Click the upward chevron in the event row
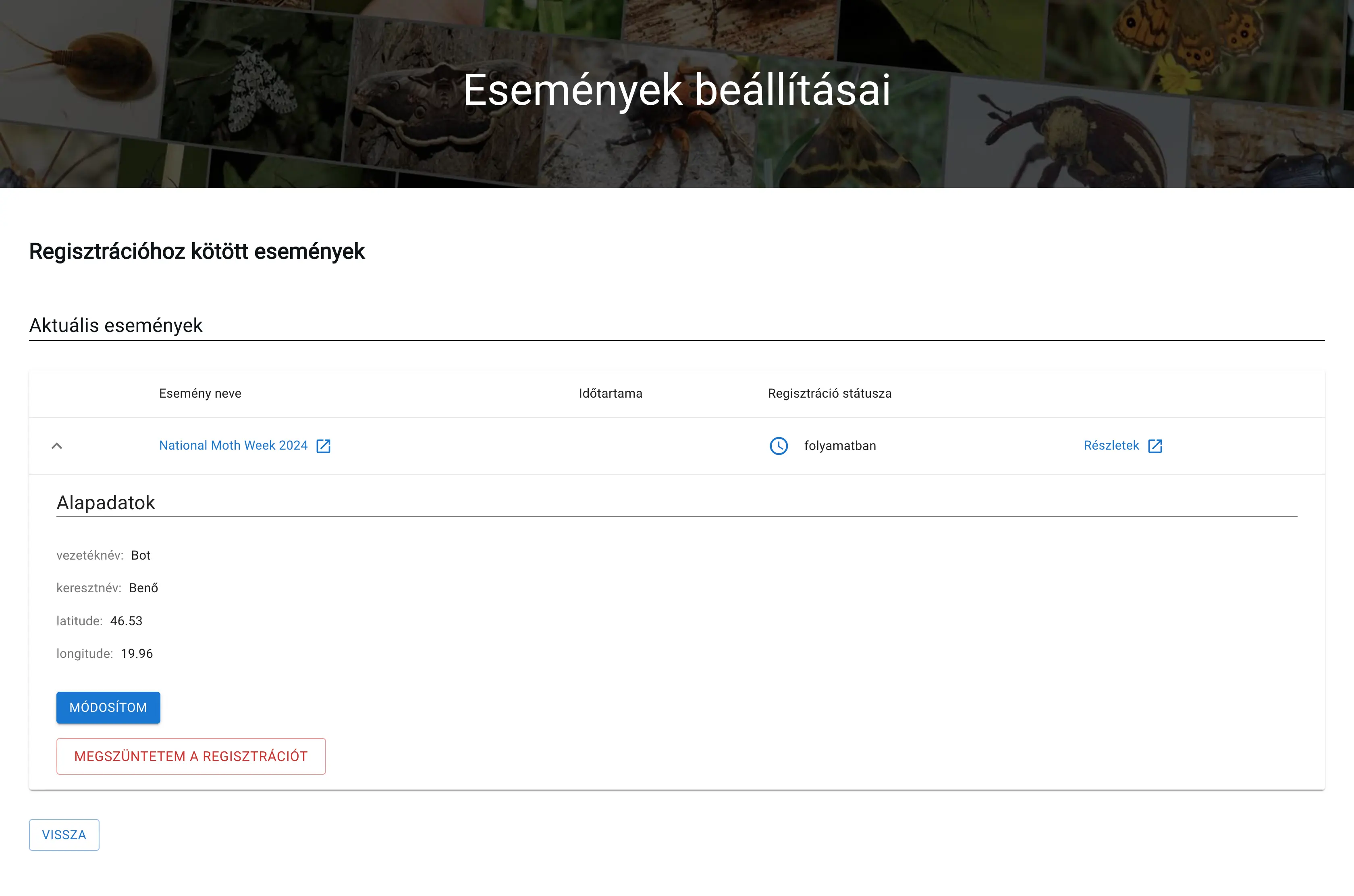The height and width of the screenshot is (896, 1354). pos(57,446)
